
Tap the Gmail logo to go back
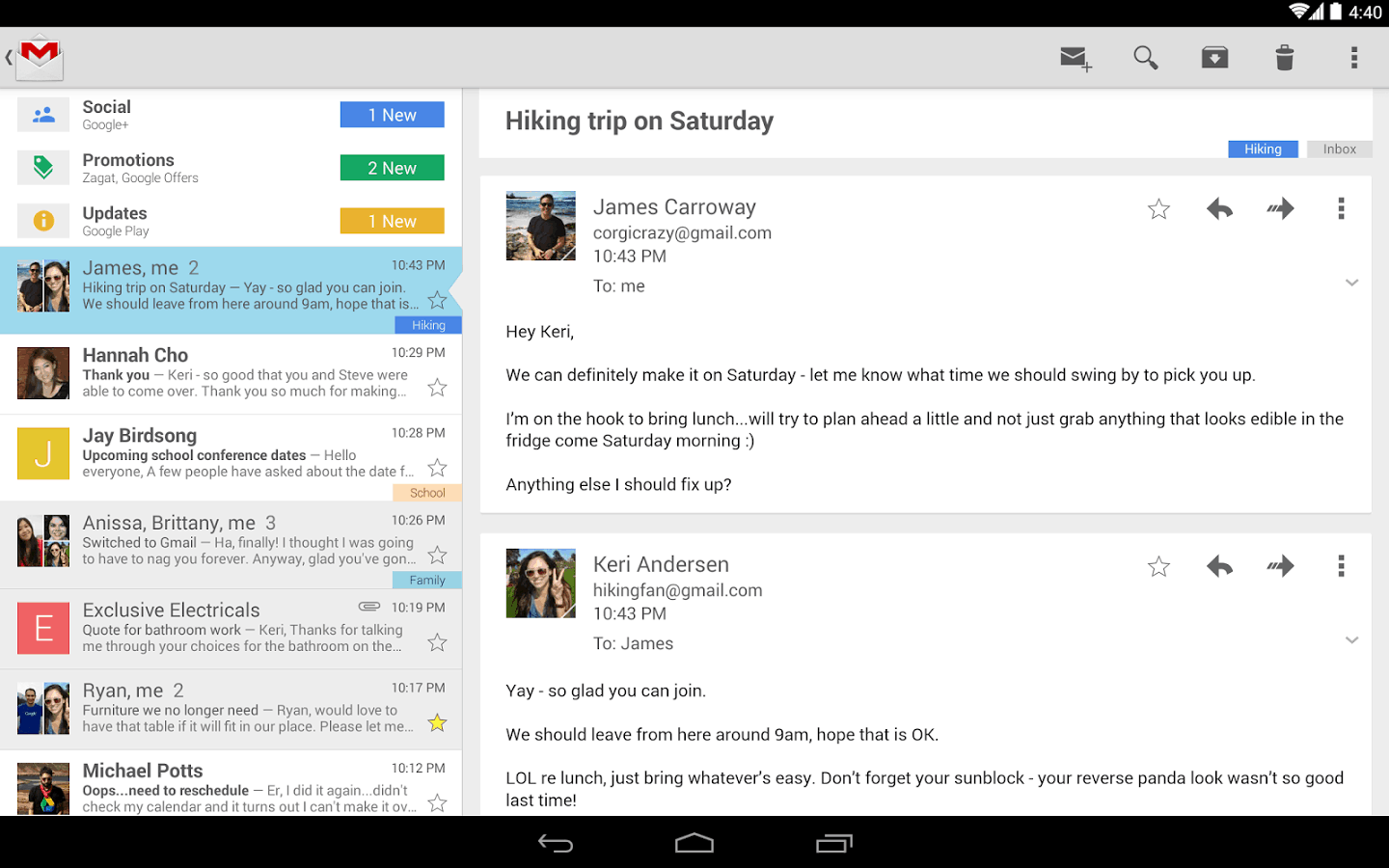tap(39, 58)
